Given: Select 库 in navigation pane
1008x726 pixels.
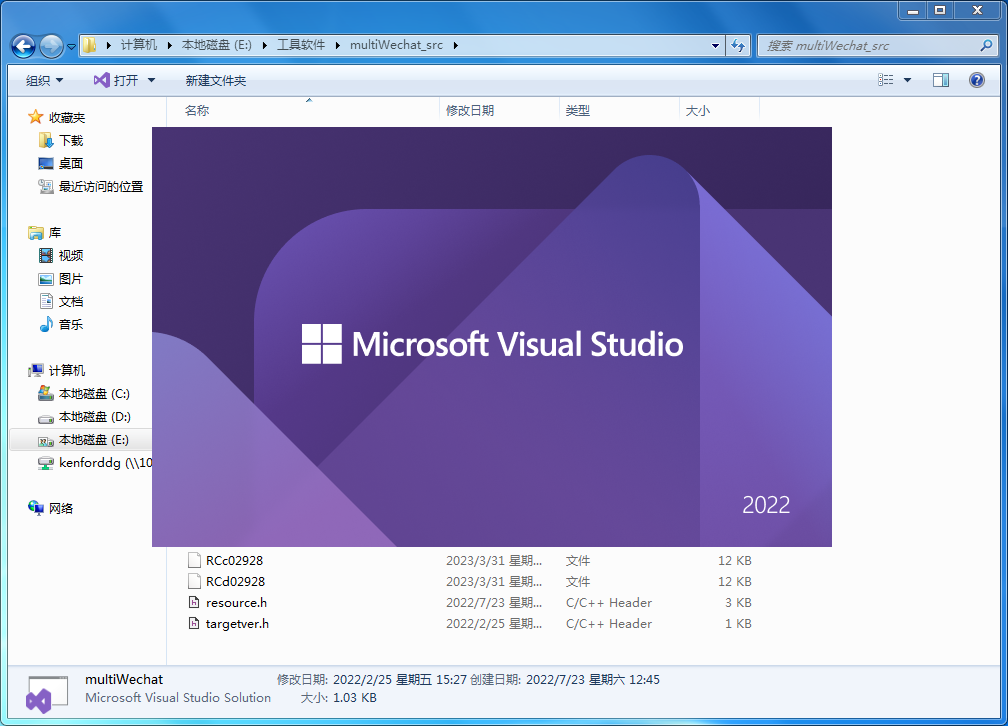Looking at the screenshot, I should pos(55,233).
